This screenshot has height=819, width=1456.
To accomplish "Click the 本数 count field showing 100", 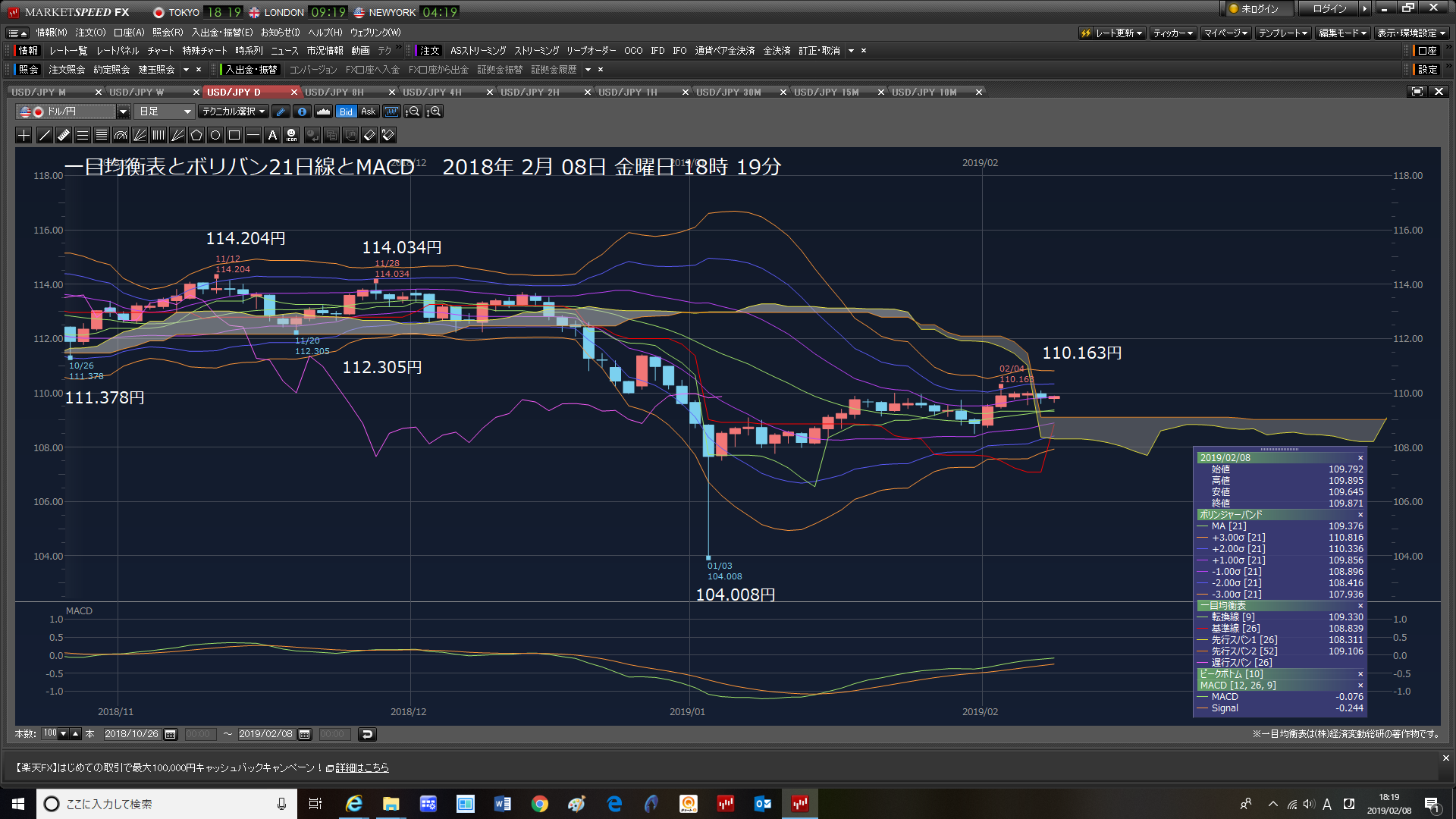I will click(x=51, y=733).
